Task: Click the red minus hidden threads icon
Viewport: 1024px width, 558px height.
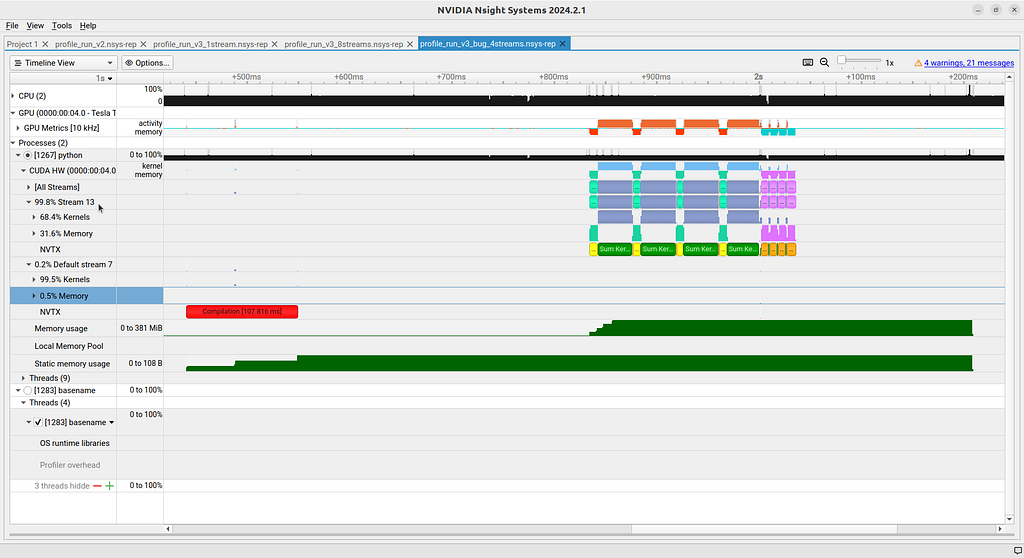Action: coord(97,486)
